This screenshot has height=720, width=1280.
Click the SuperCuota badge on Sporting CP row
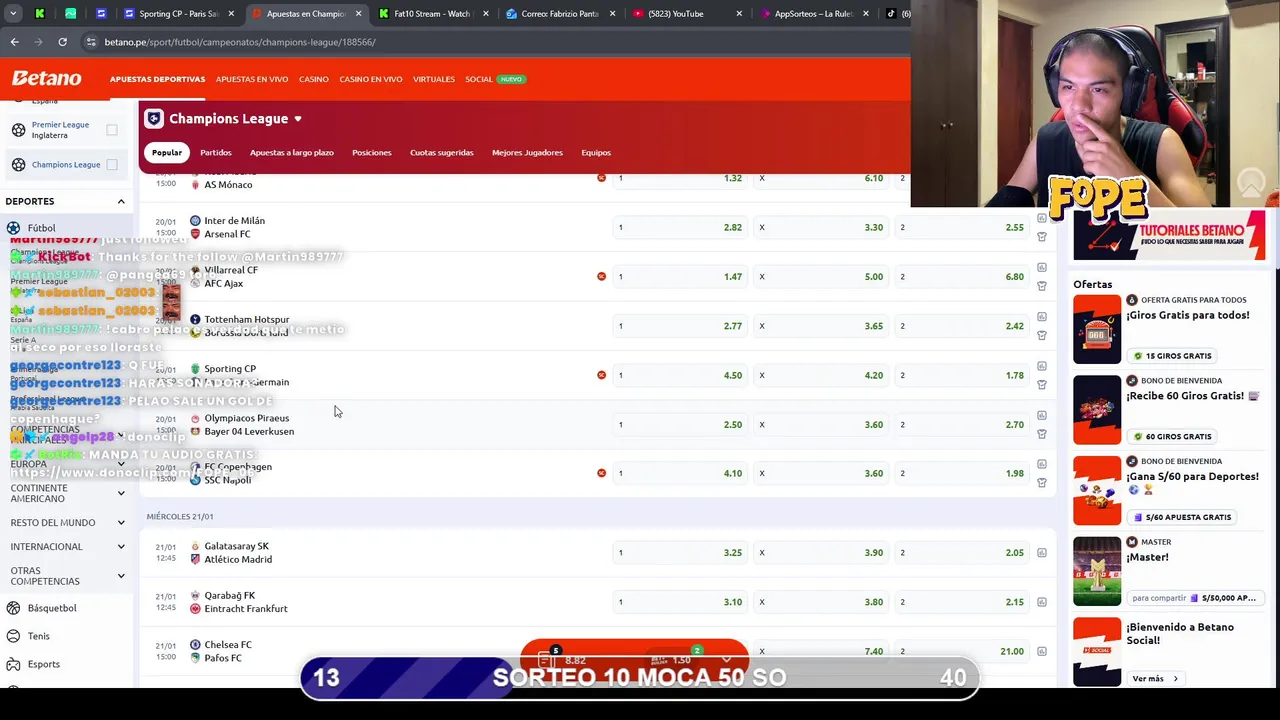pos(601,375)
